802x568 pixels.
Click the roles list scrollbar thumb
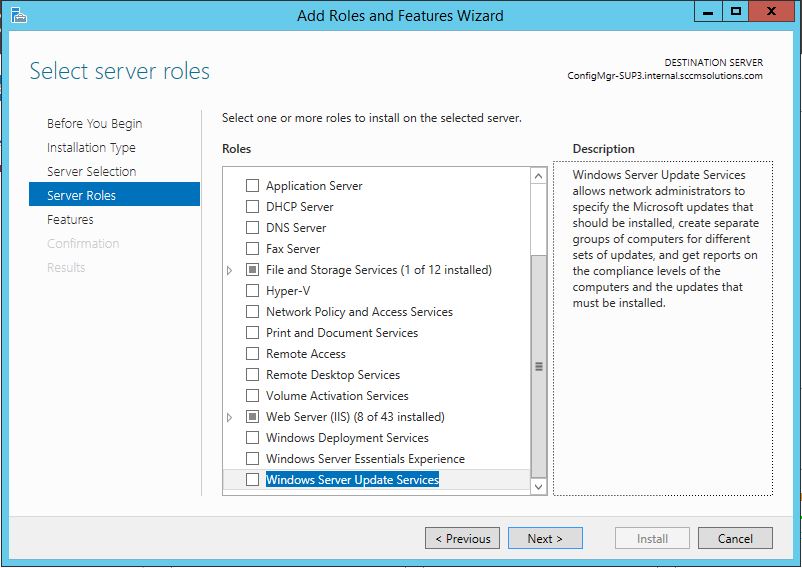coord(539,365)
